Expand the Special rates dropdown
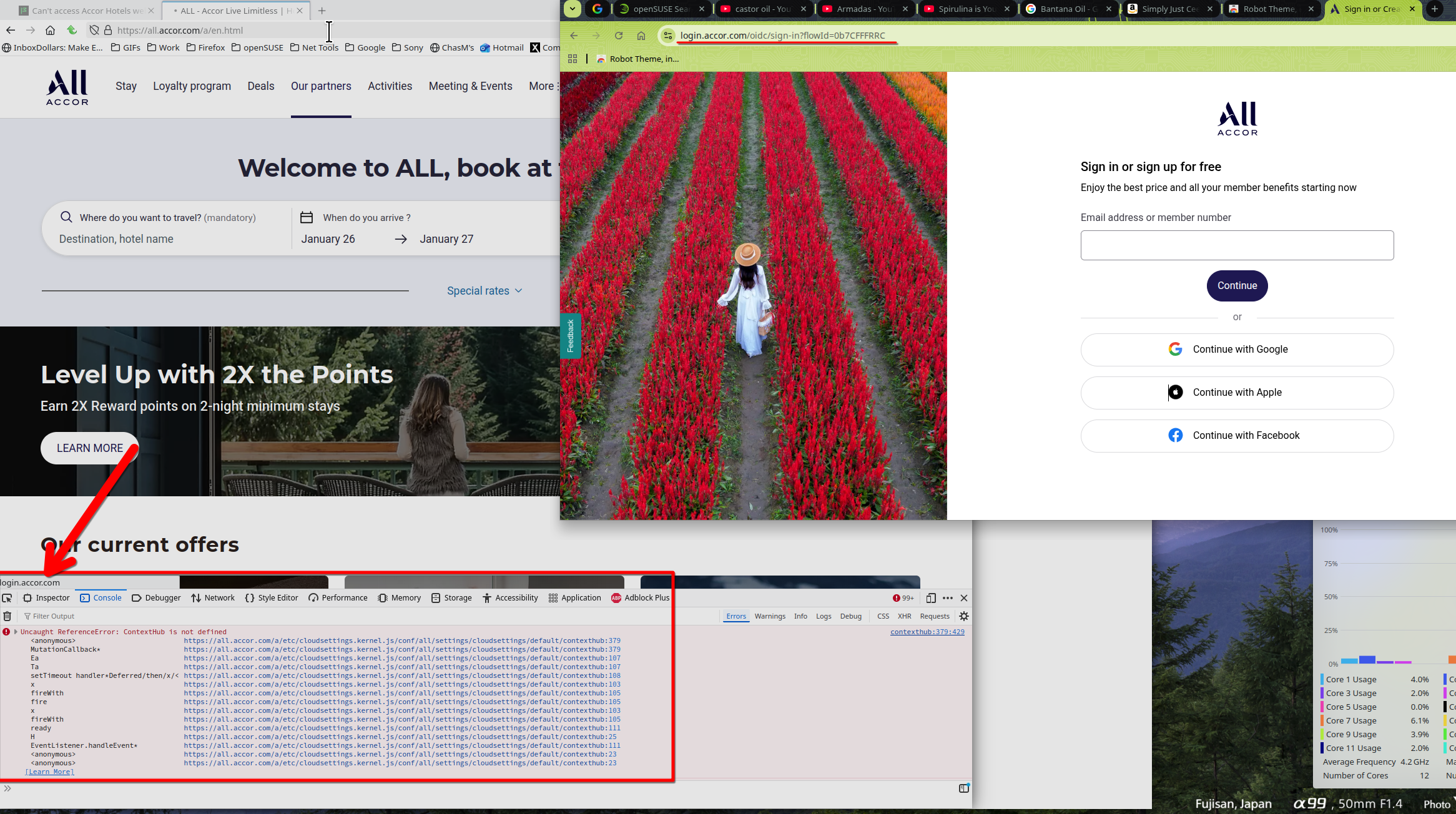This screenshot has height=814, width=1456. tap(485, 291)
